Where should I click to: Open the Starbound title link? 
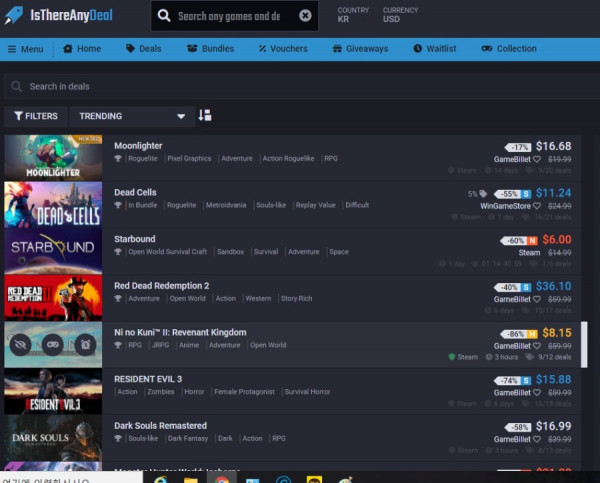[x=135, y=239]
